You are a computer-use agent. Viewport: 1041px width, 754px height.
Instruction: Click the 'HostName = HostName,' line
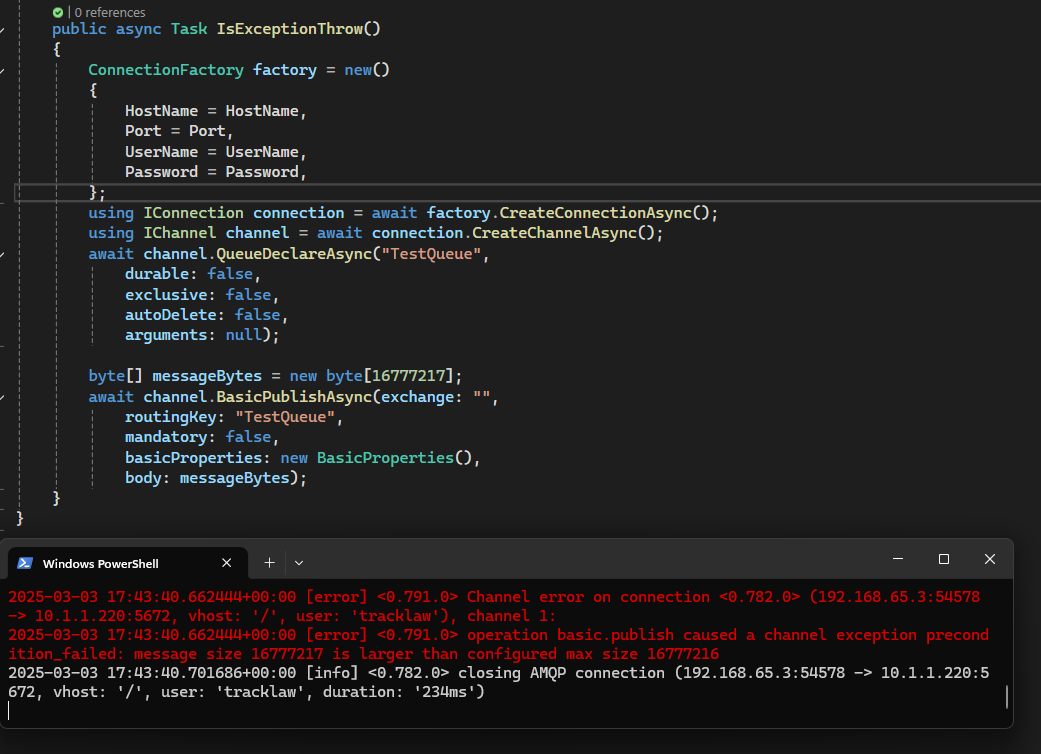pos(216,111)
